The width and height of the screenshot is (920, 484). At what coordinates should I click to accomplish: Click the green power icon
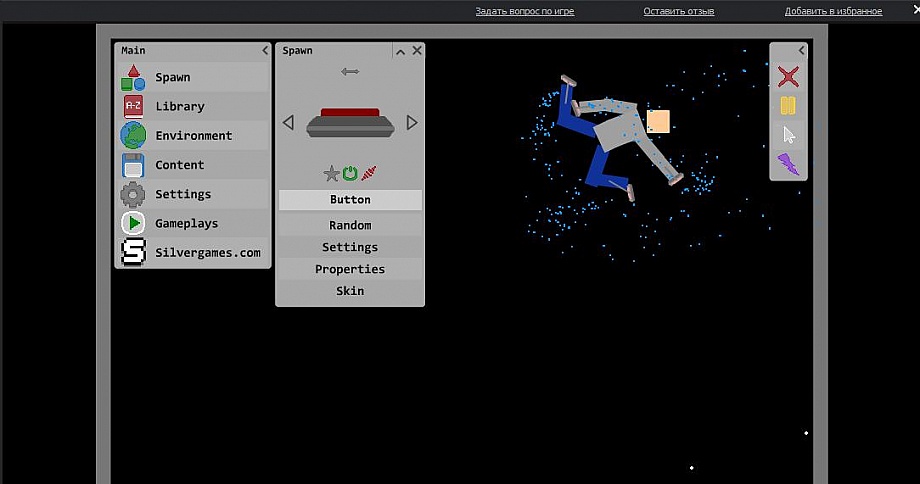click(x=350, y=173)
